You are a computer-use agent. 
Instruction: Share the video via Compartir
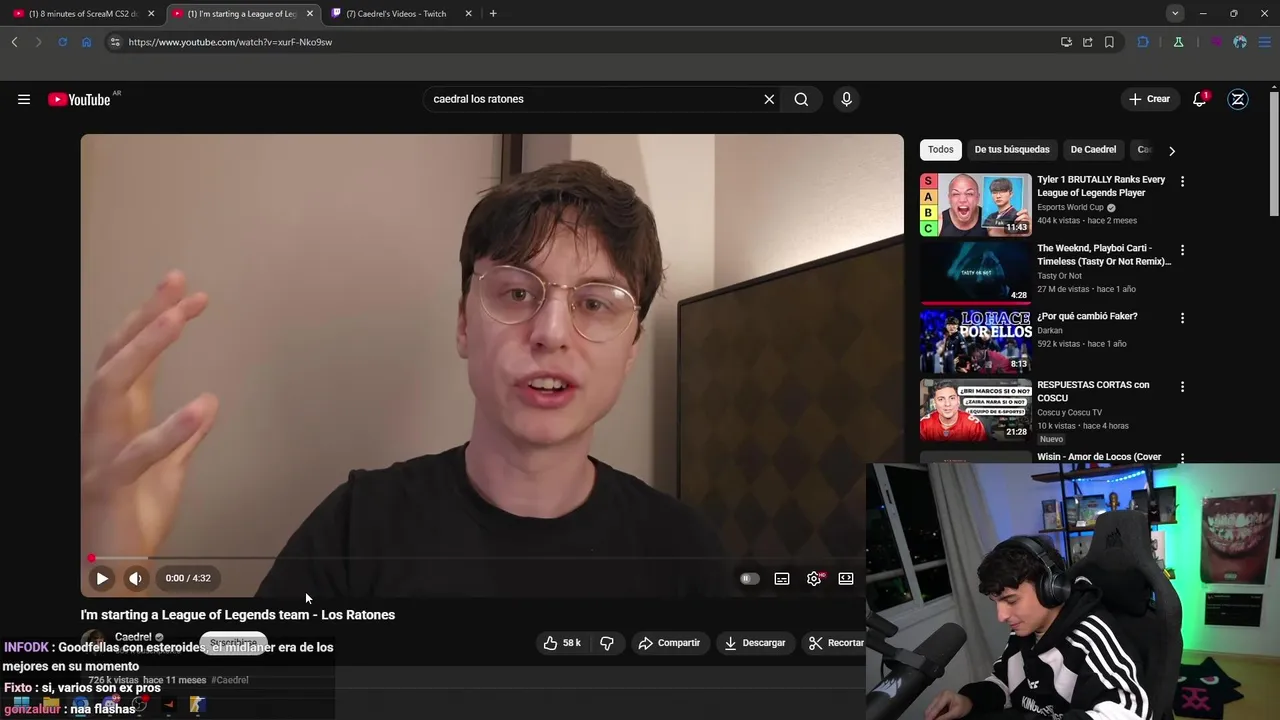[669, 643]
